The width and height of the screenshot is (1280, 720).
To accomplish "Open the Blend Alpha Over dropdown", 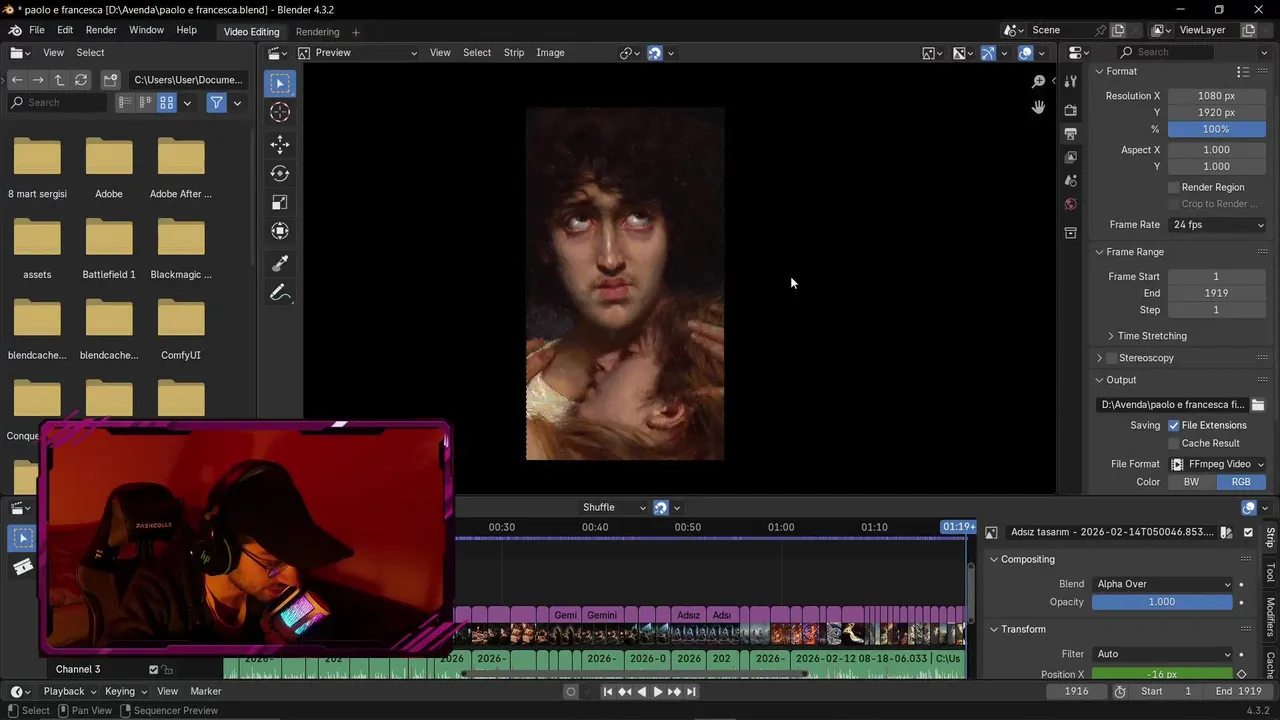I will [x=1163, y=584].
